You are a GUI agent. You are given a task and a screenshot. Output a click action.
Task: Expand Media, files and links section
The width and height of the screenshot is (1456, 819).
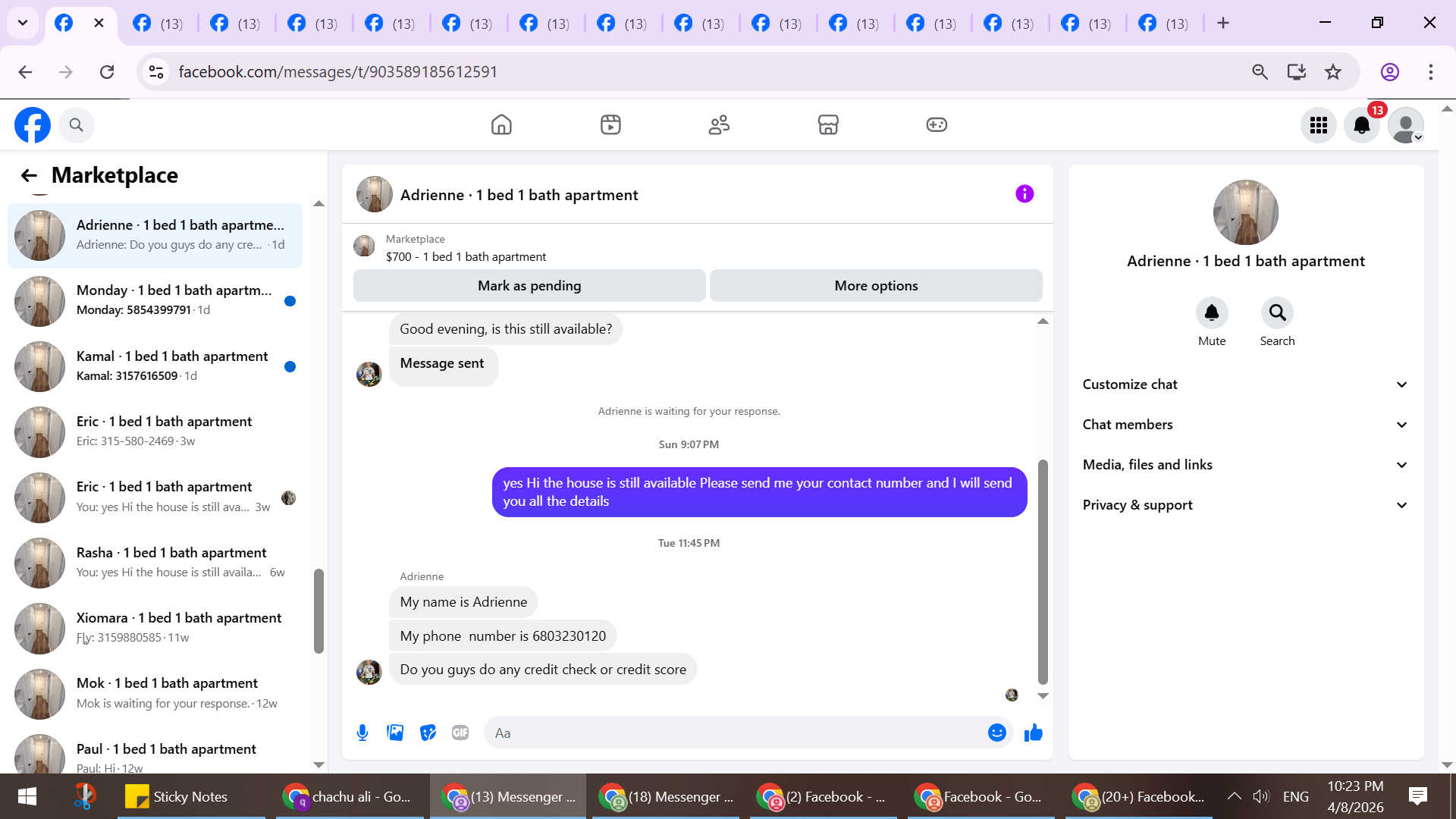click(x=1245, y=465)
